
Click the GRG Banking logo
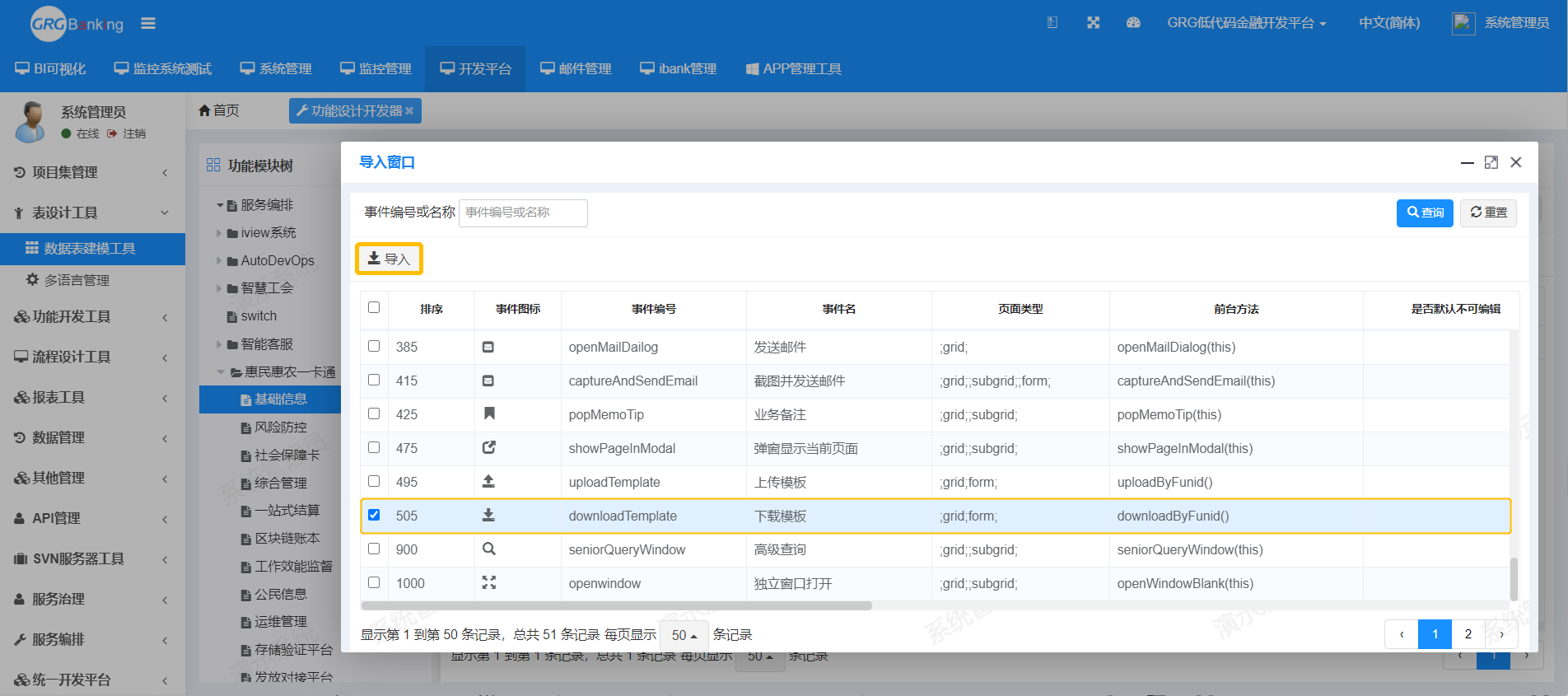point(77,24)
